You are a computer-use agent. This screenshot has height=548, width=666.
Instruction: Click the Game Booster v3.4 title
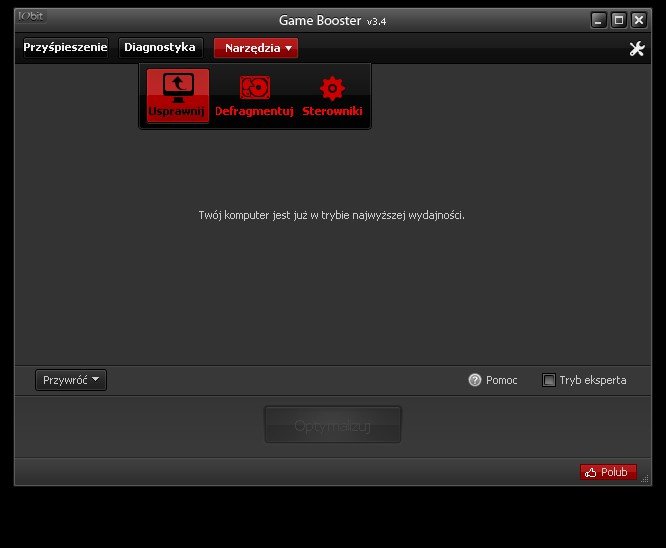(x=332, y=20)
